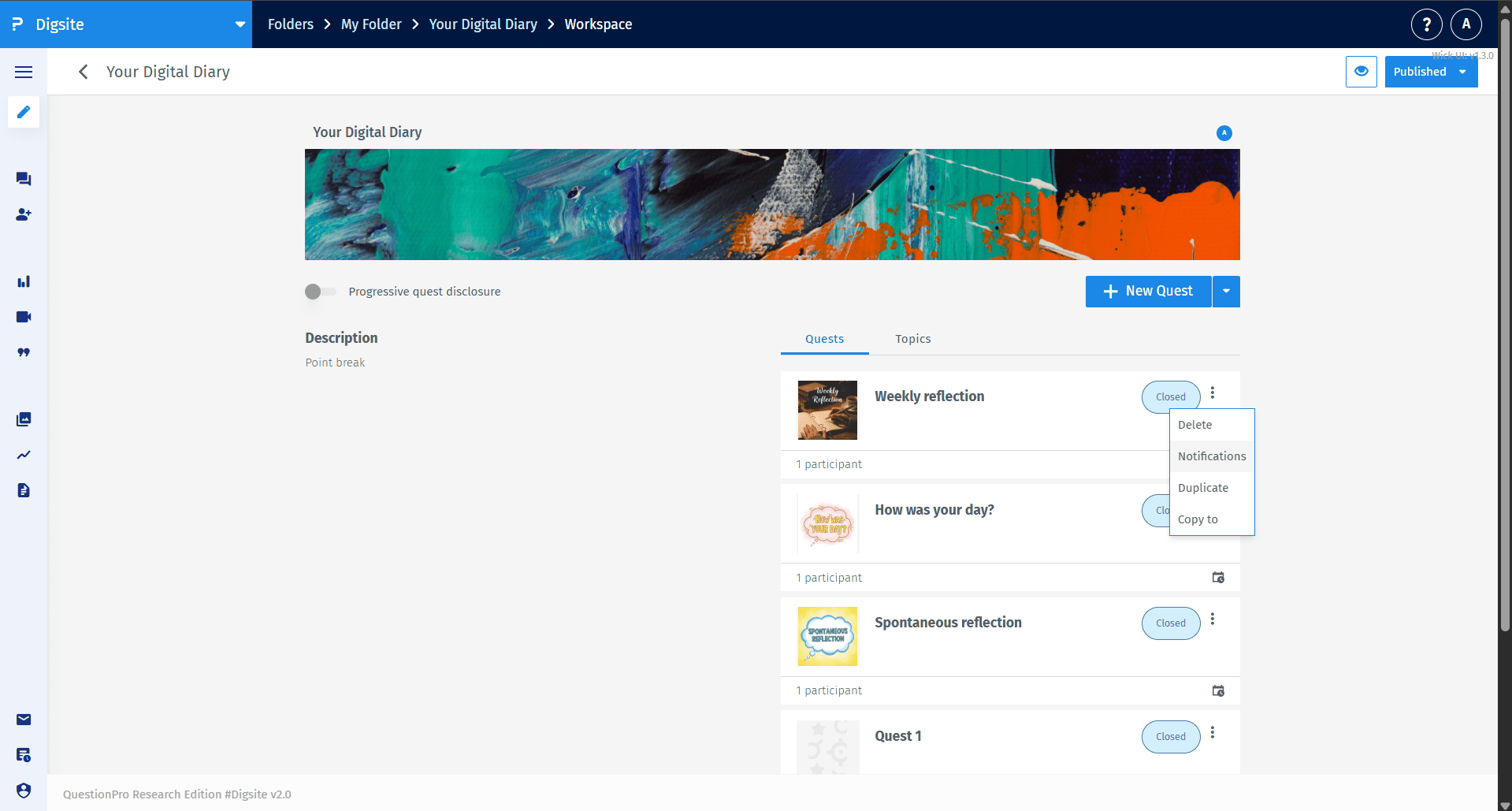Open the How was your day? quest title
1512x811 pixels.
[x=934, y=510]
